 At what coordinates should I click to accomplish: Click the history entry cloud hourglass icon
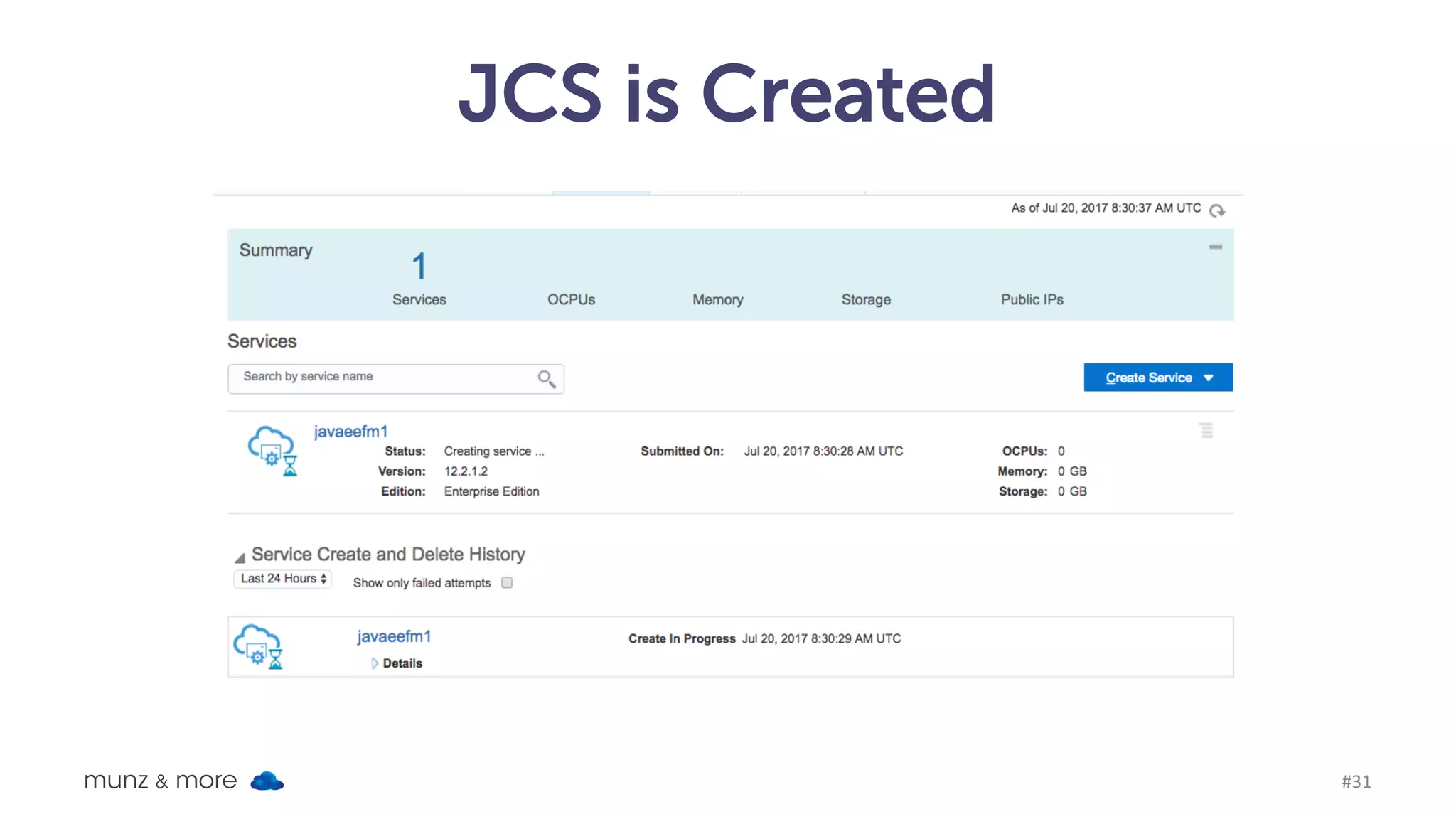click(259, 646)
